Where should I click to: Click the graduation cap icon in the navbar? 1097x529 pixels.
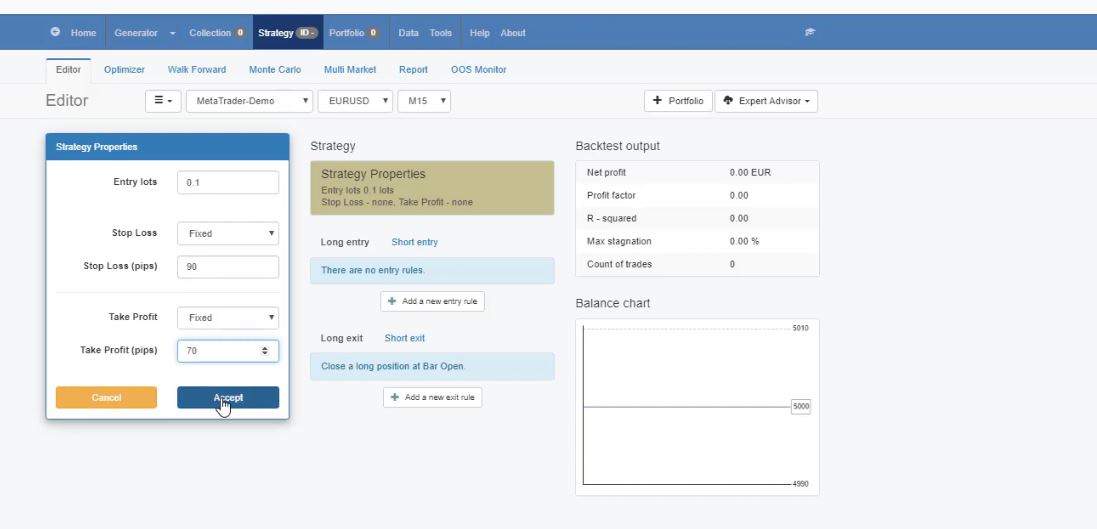(811, 33)
